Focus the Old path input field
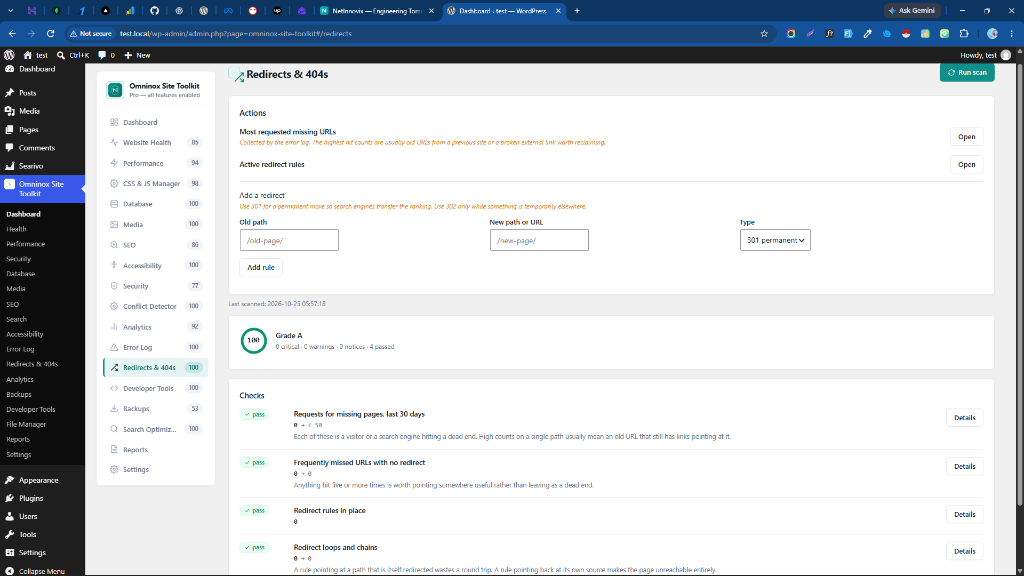1024x576 pixels. [289, 240]
